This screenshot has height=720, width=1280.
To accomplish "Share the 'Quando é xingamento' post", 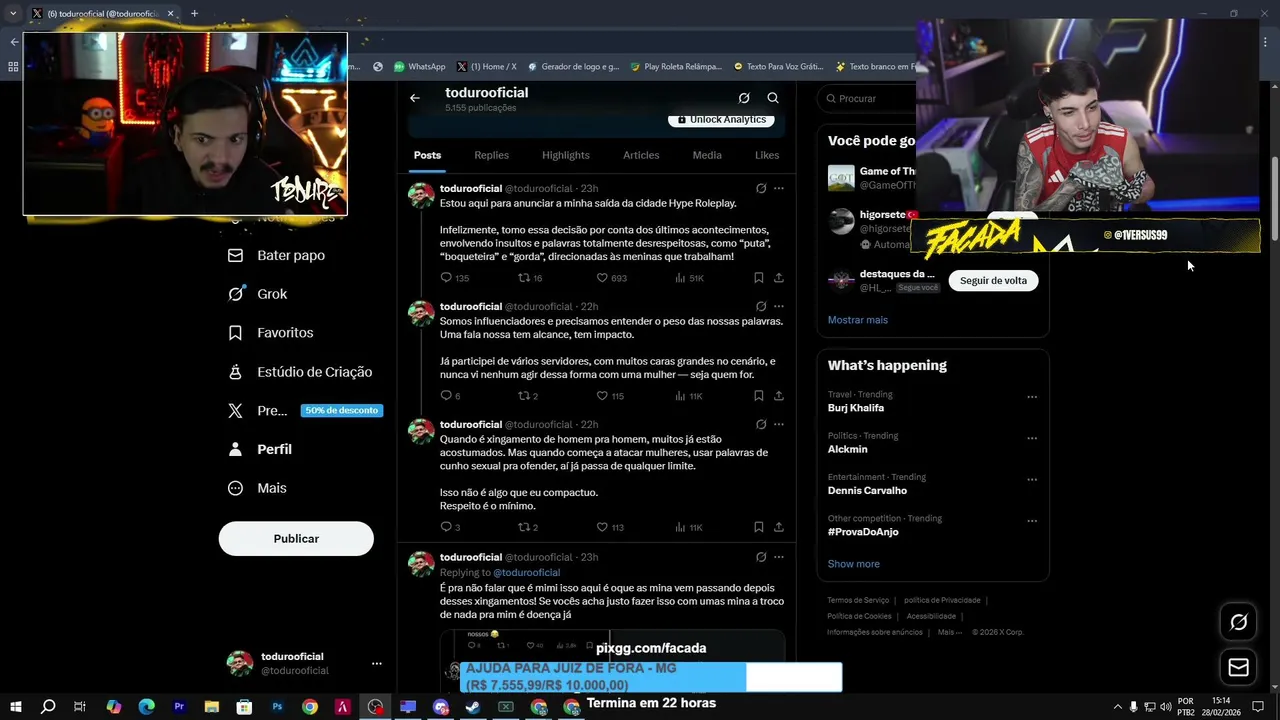I will (779, 527).
